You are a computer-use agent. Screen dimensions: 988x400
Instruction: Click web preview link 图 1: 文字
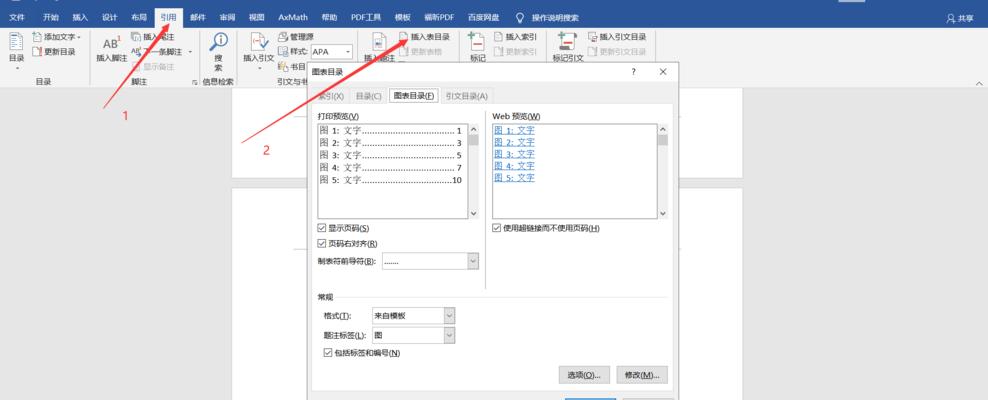click(x=514, y=130)
